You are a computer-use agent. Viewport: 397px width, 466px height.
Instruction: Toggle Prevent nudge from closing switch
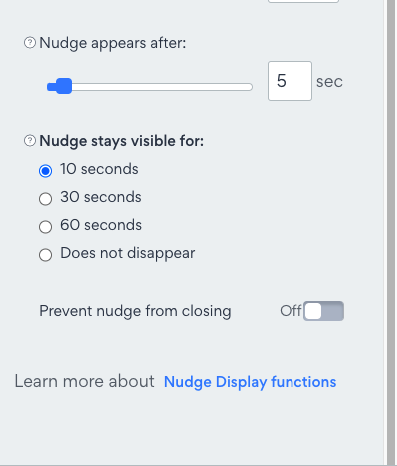[x=323, y=311]
